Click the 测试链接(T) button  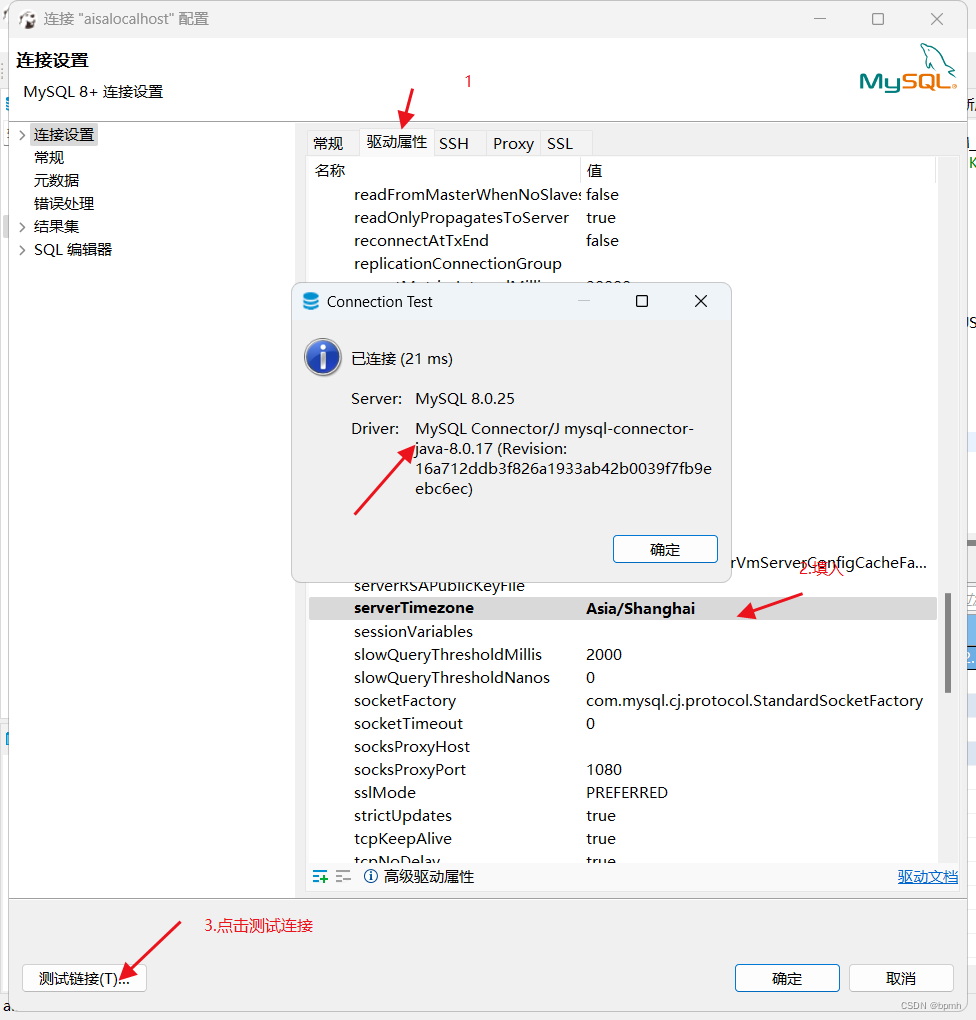click(x=84, y=978)
